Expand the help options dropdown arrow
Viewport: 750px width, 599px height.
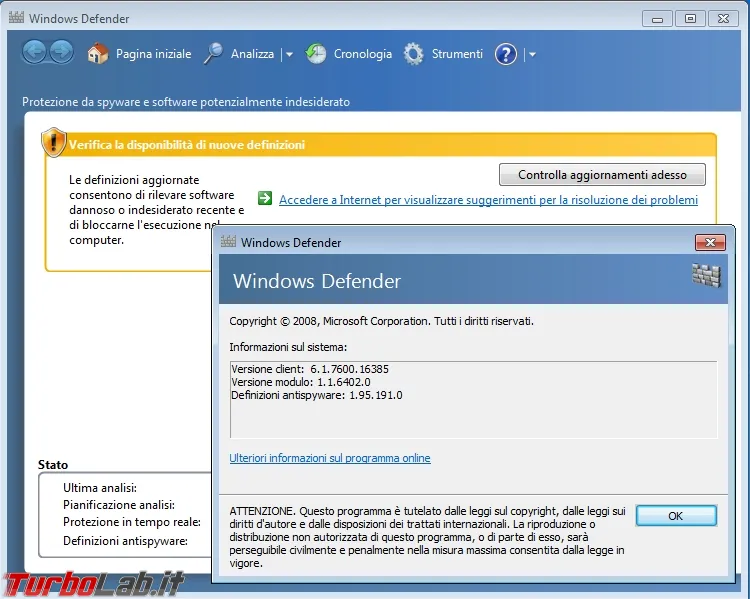(532, 55)
